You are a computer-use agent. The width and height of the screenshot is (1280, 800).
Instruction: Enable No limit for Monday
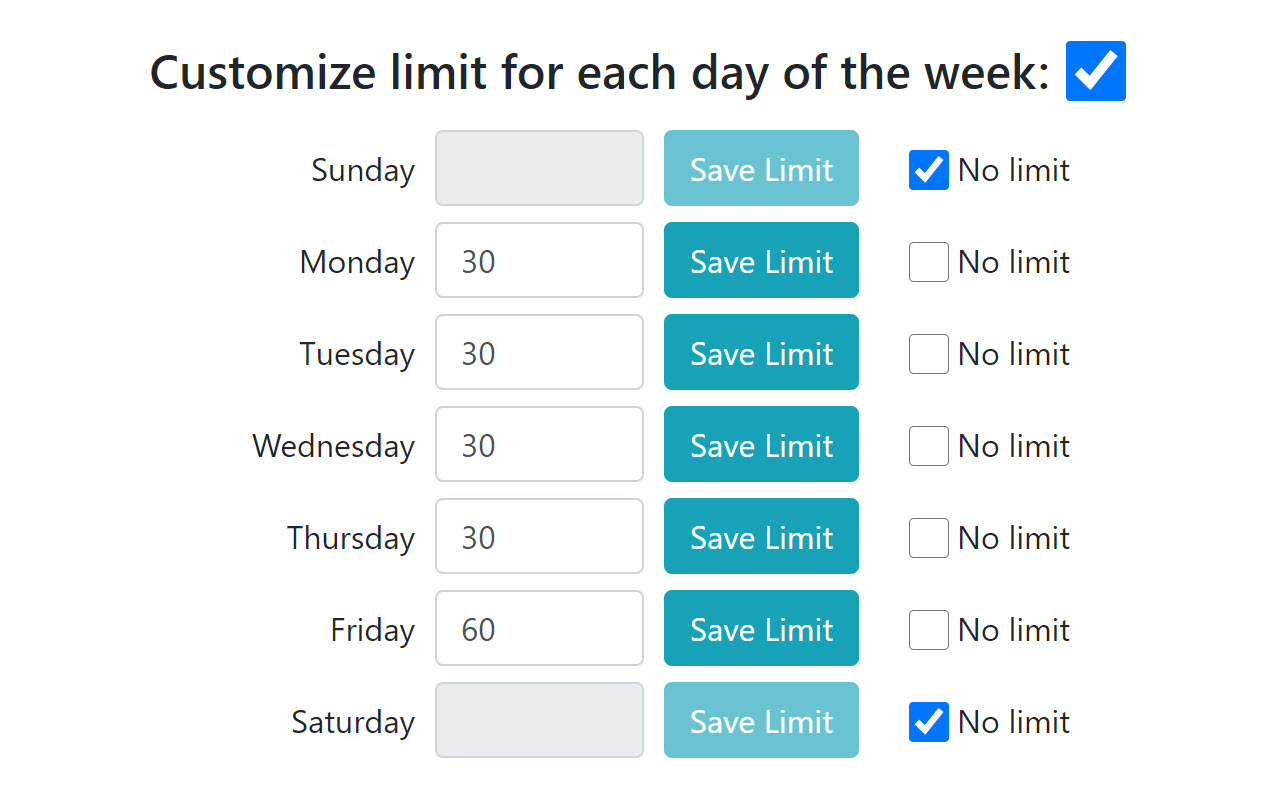(x=929, y=262)
